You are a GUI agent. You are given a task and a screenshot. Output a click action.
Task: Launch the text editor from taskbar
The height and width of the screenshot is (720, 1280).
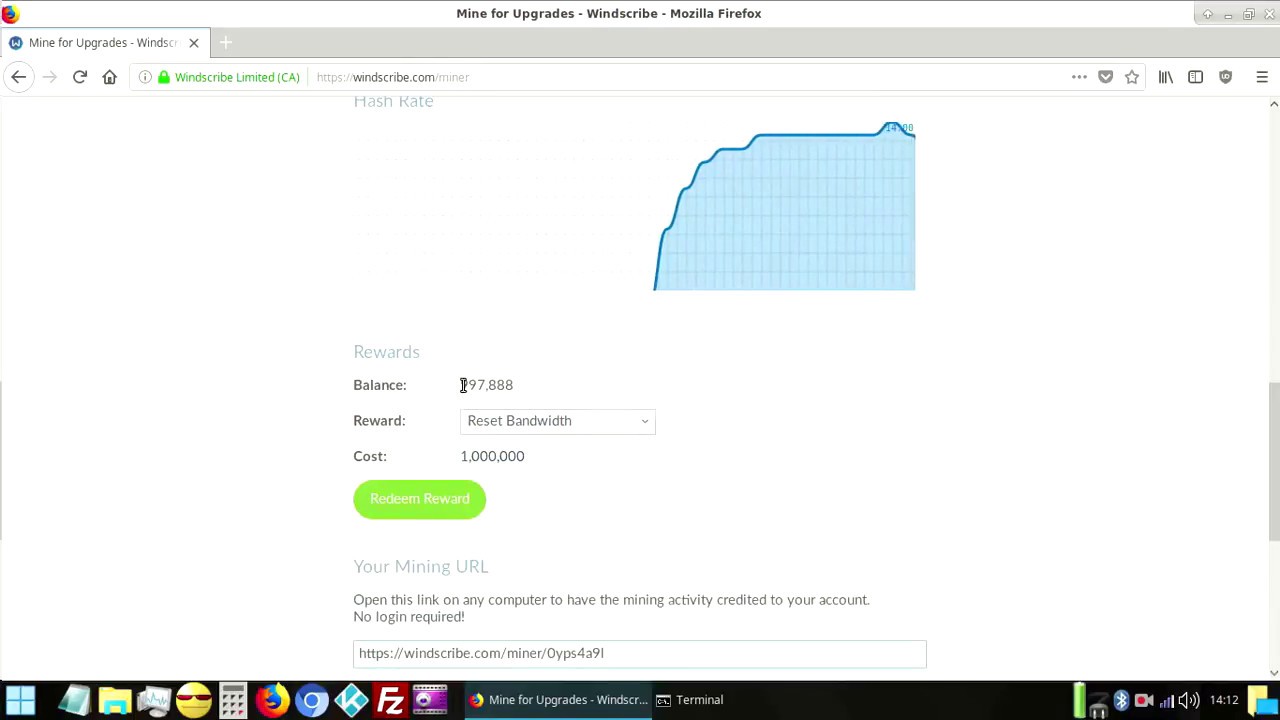pyautogui.click(x=74, y=700)
